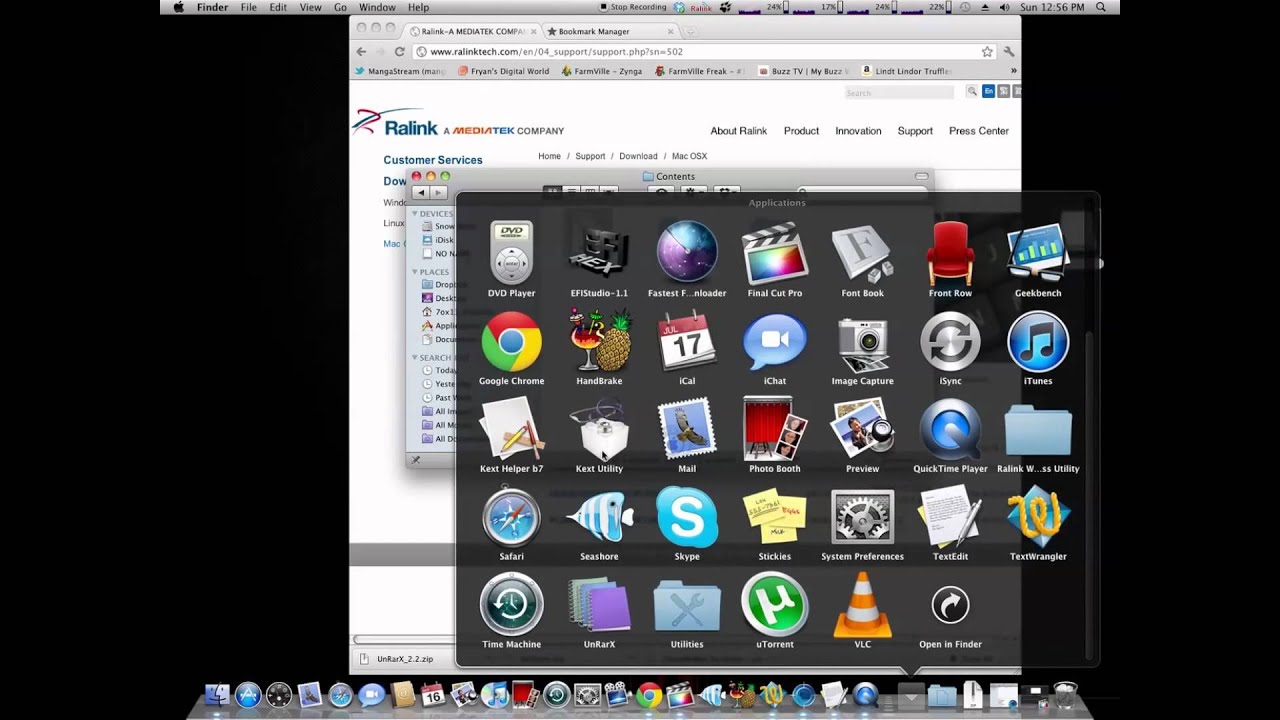Open Stickies app icon
1280x720 pixels.
coord(775,517)
